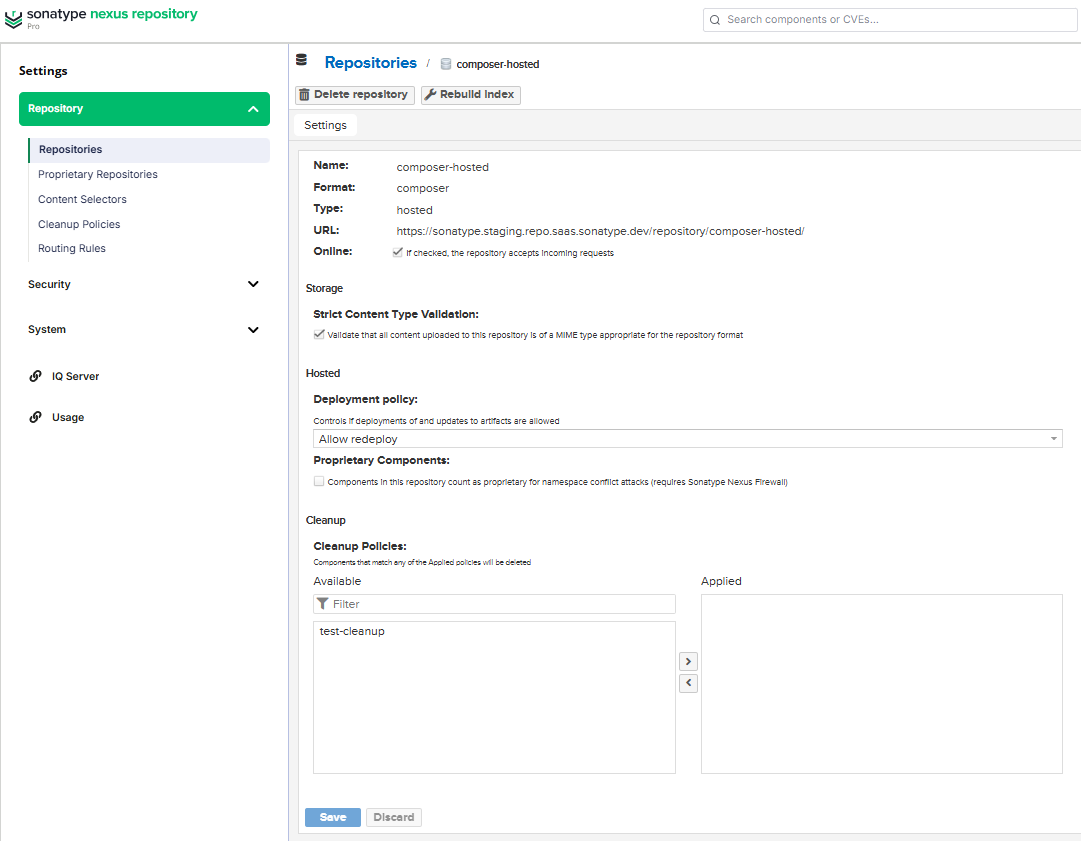
Task: Click the composer-hosted breadcrumb repository icon
Action: click(x=446, y=64)
